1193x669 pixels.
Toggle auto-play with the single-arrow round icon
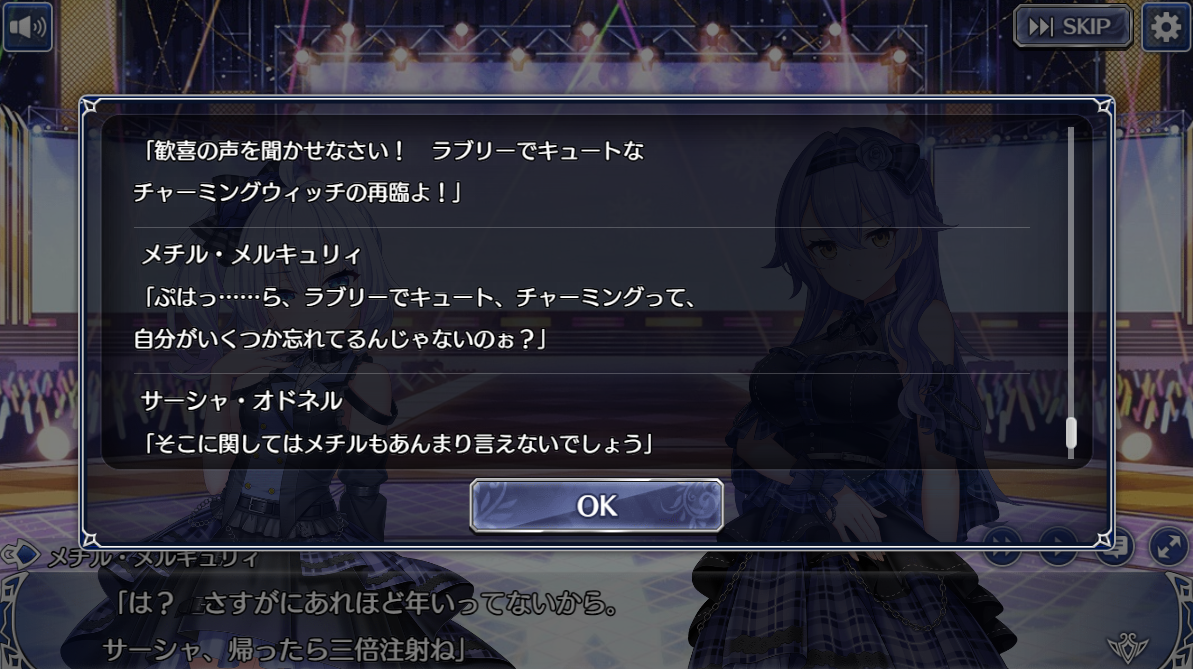coord(1058,544)
